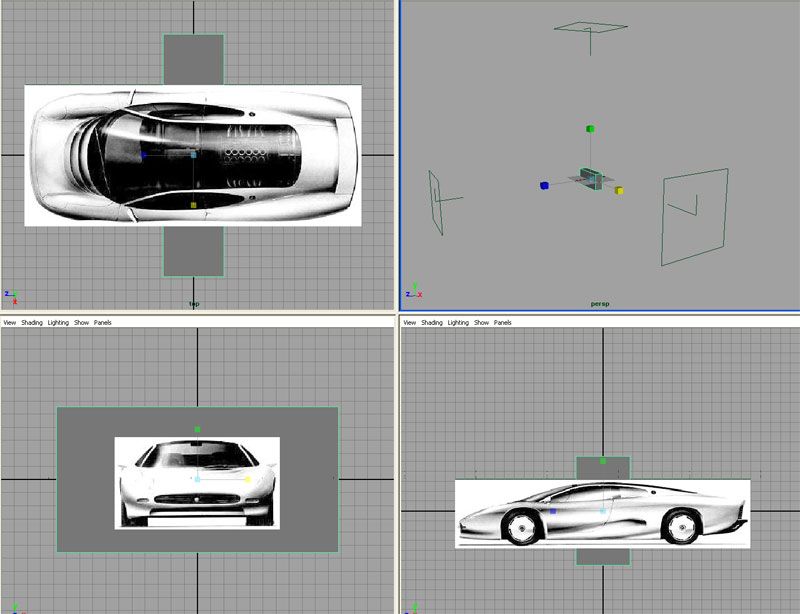800x614 pixels.
Task: Click the cyan center manipulator handle in the top view
Action: (193, 155)
